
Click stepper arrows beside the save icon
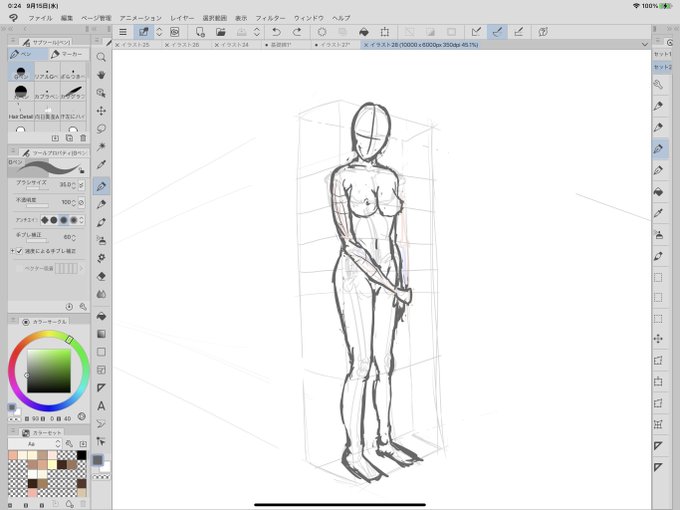pos(257,32)
